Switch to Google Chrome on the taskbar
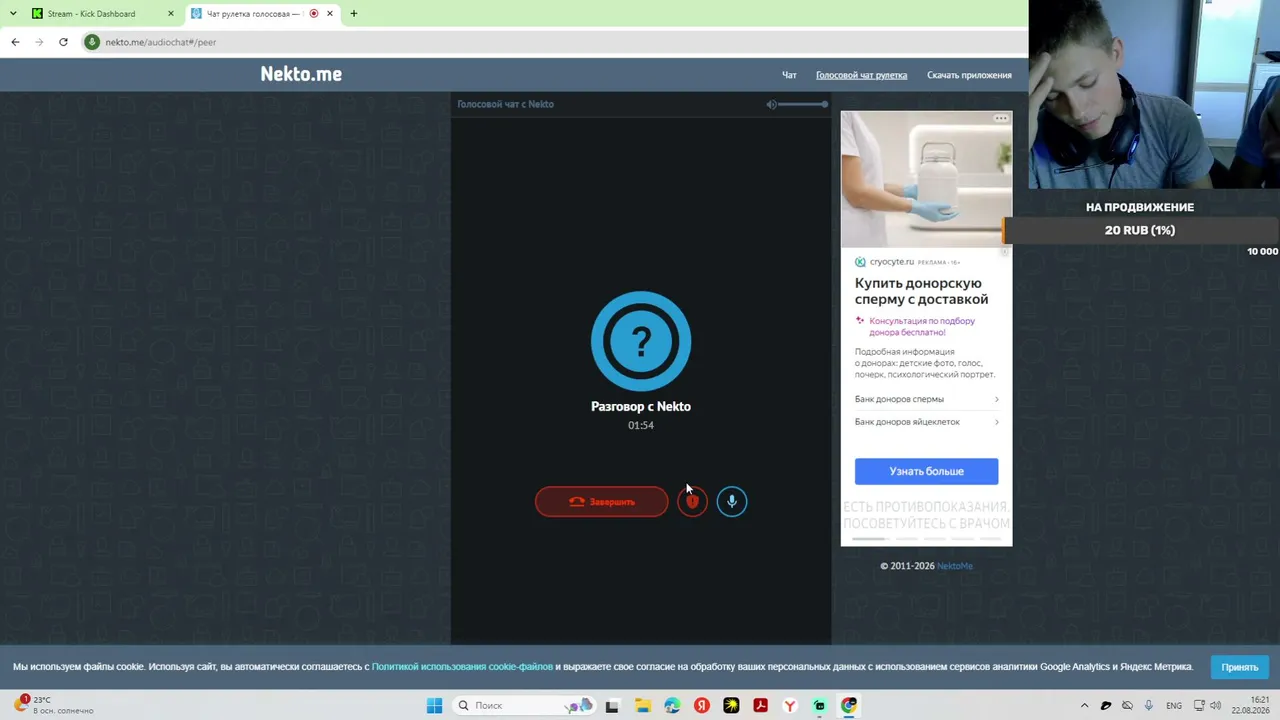The width and height of the screenshot is (1280, 720). point(849,706)
